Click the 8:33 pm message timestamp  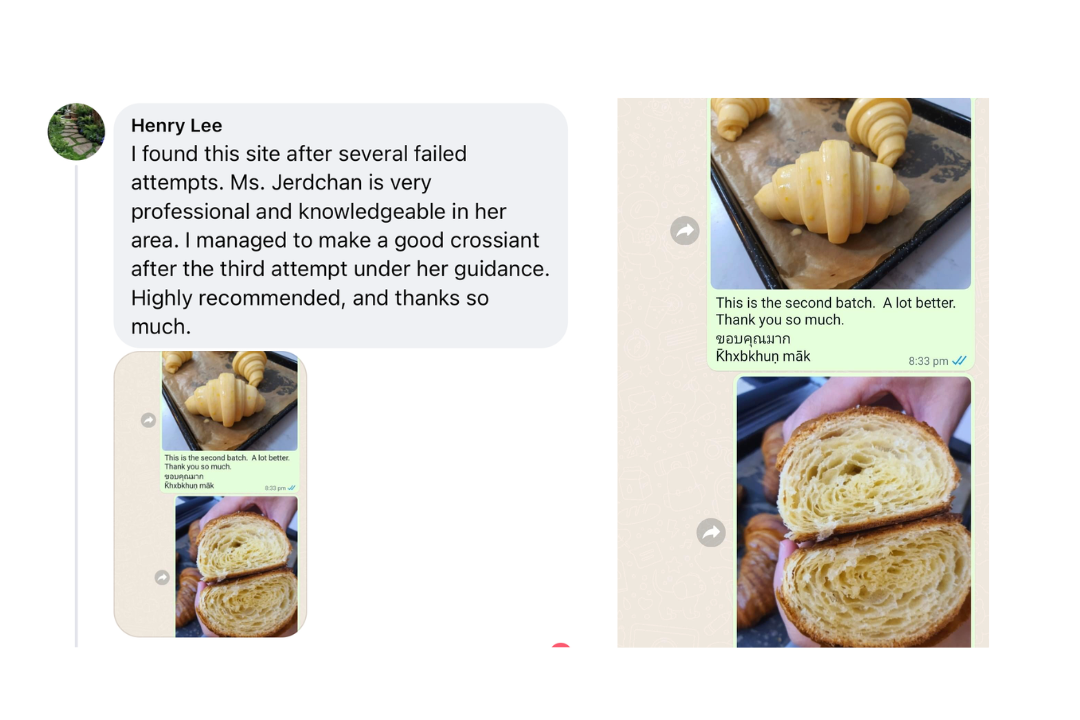click(x=928, y=361)
